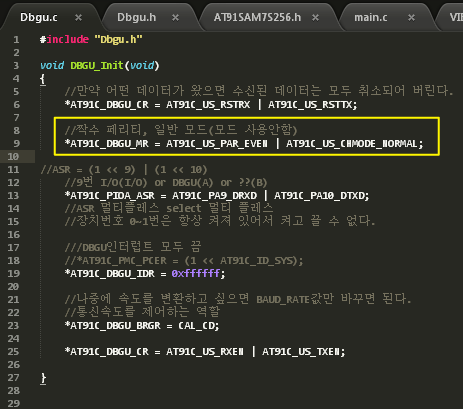Close the AT91SAM7S256.h tab

click(x=315, y=18)
